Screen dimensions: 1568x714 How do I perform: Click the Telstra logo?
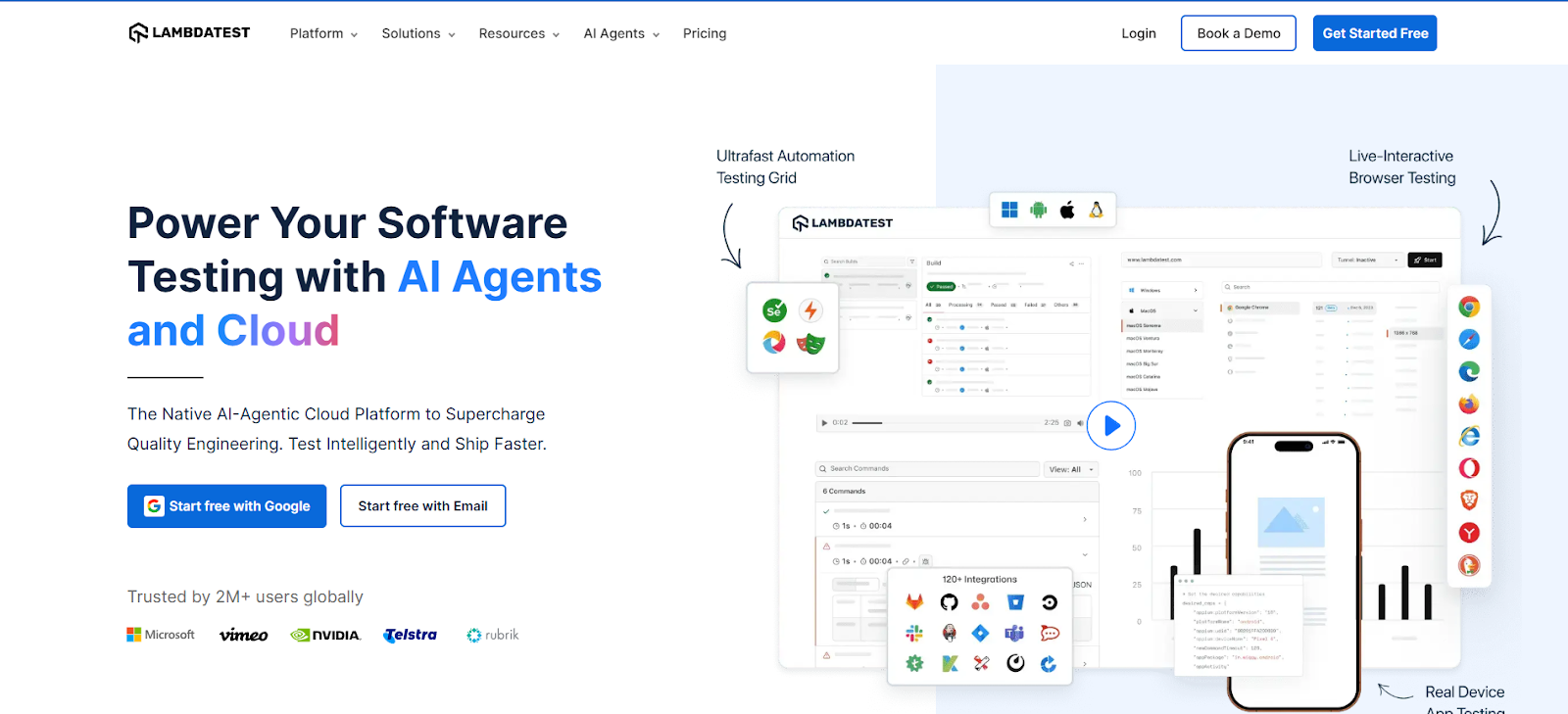coord(410,635)
